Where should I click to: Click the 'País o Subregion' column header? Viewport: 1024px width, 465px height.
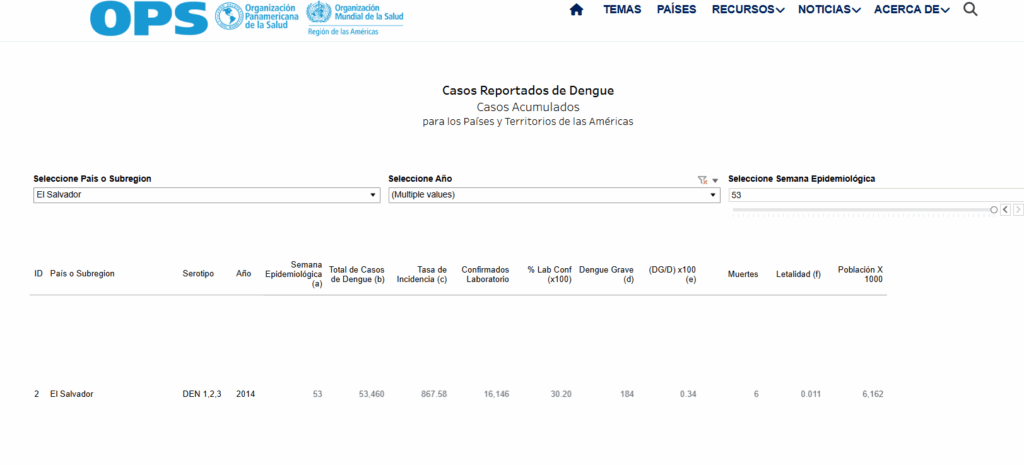pos(82,274)
